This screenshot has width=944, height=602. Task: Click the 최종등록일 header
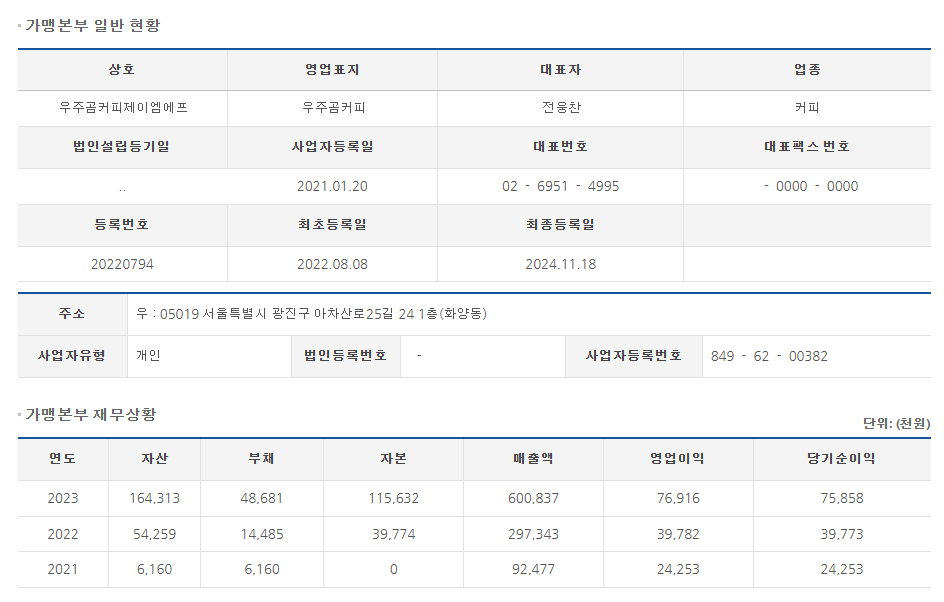pyautogui.click(x=560, y=225)
